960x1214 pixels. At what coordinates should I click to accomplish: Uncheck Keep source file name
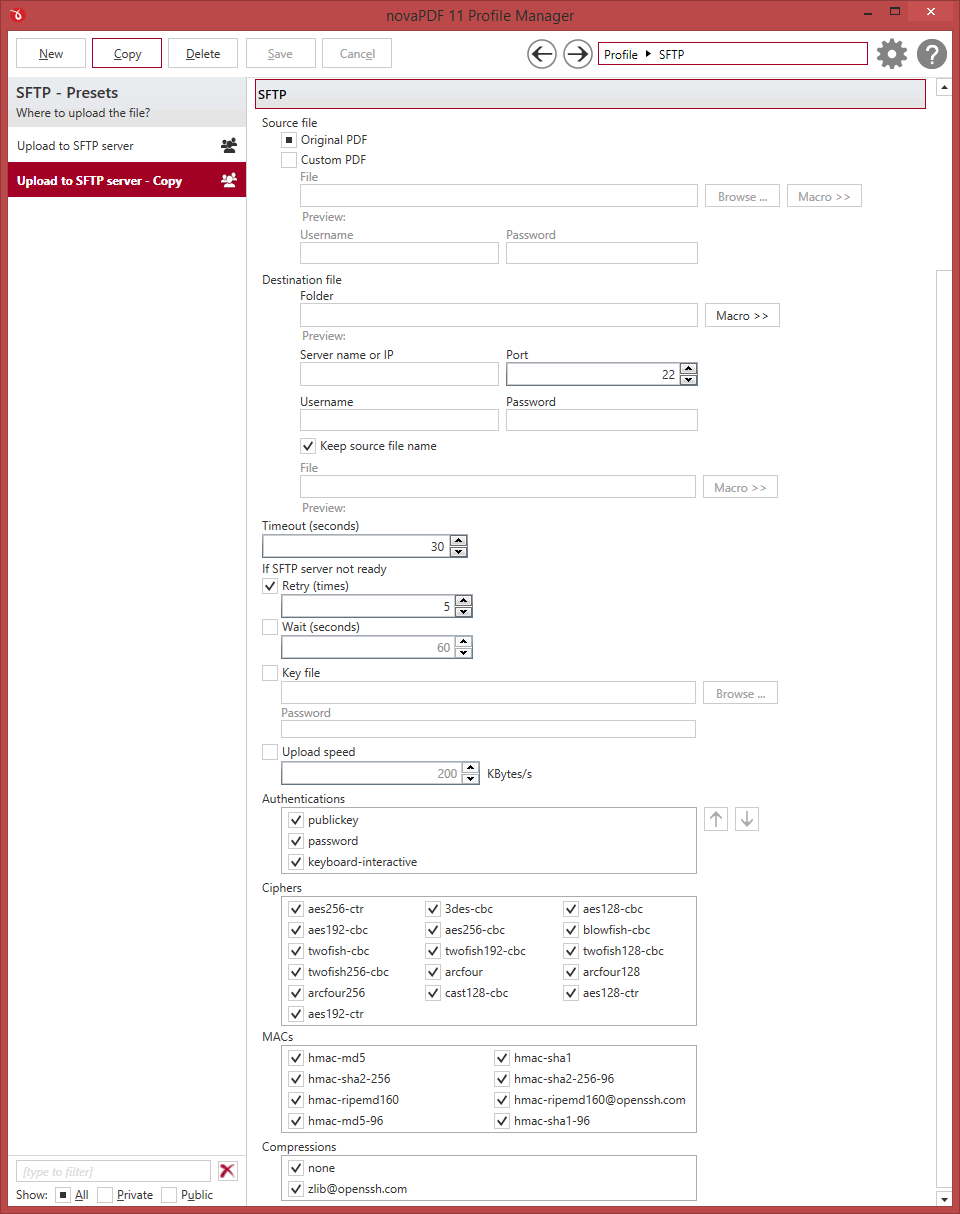point(308,446)
